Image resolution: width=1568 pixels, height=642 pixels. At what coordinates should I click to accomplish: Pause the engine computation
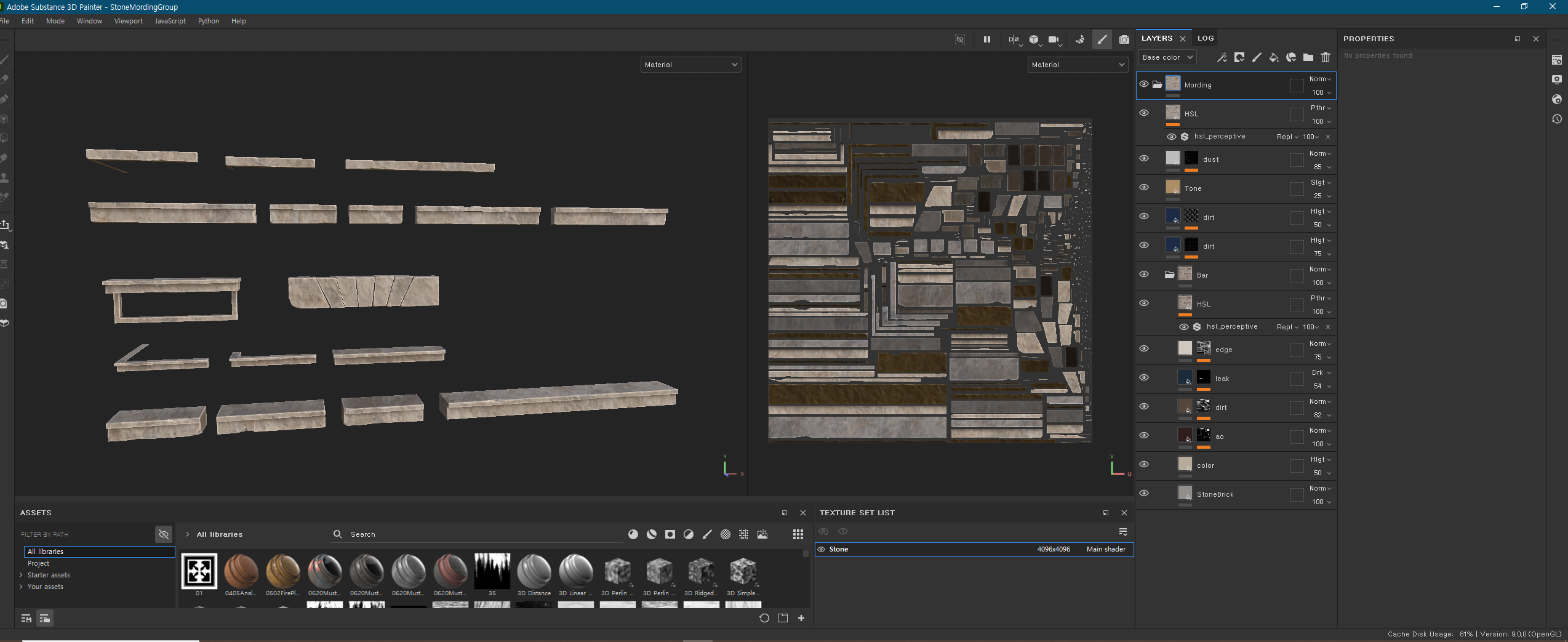pos(987,39)
